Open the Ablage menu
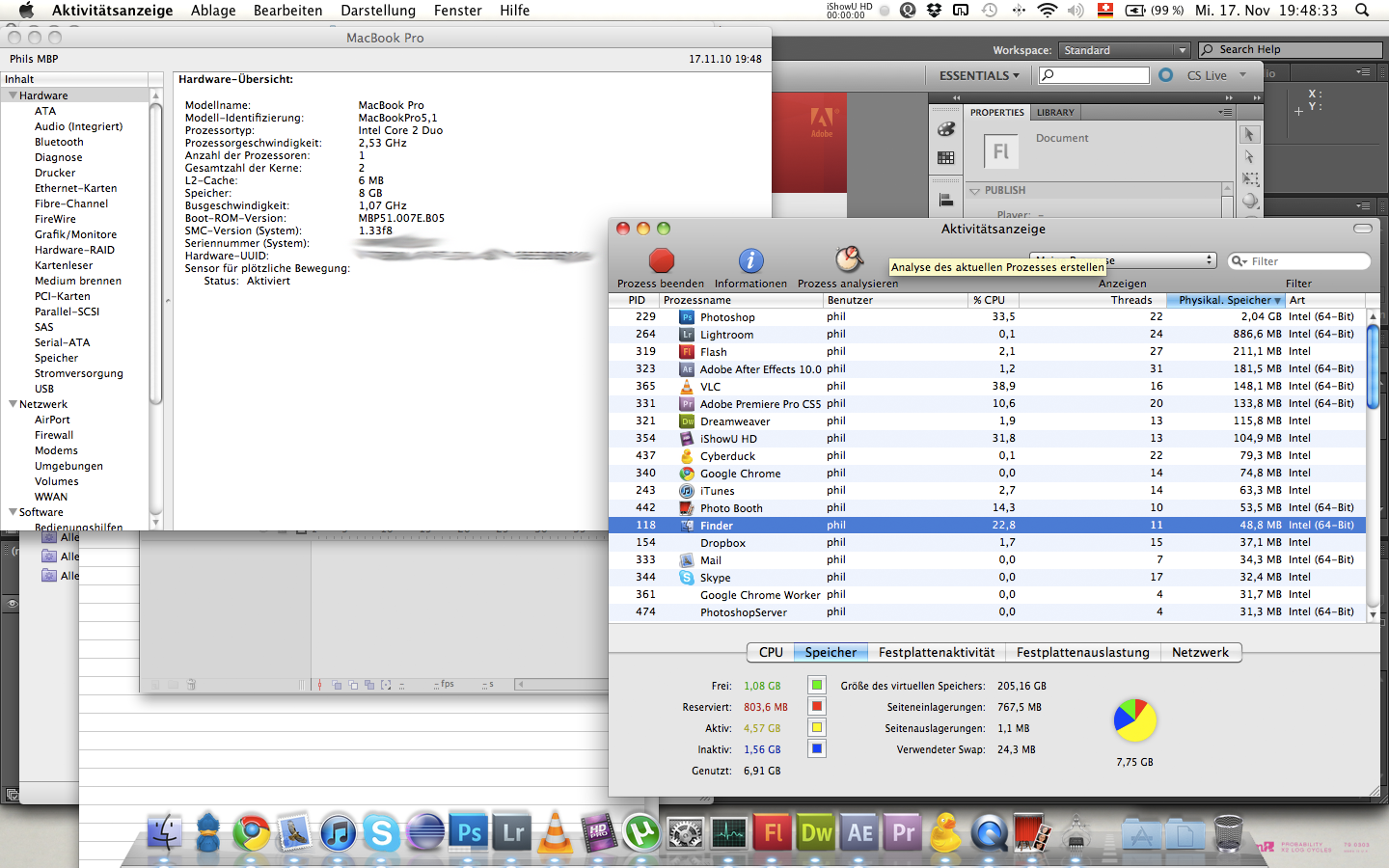Screen dimensions: 1389x868 coord(213,10)
